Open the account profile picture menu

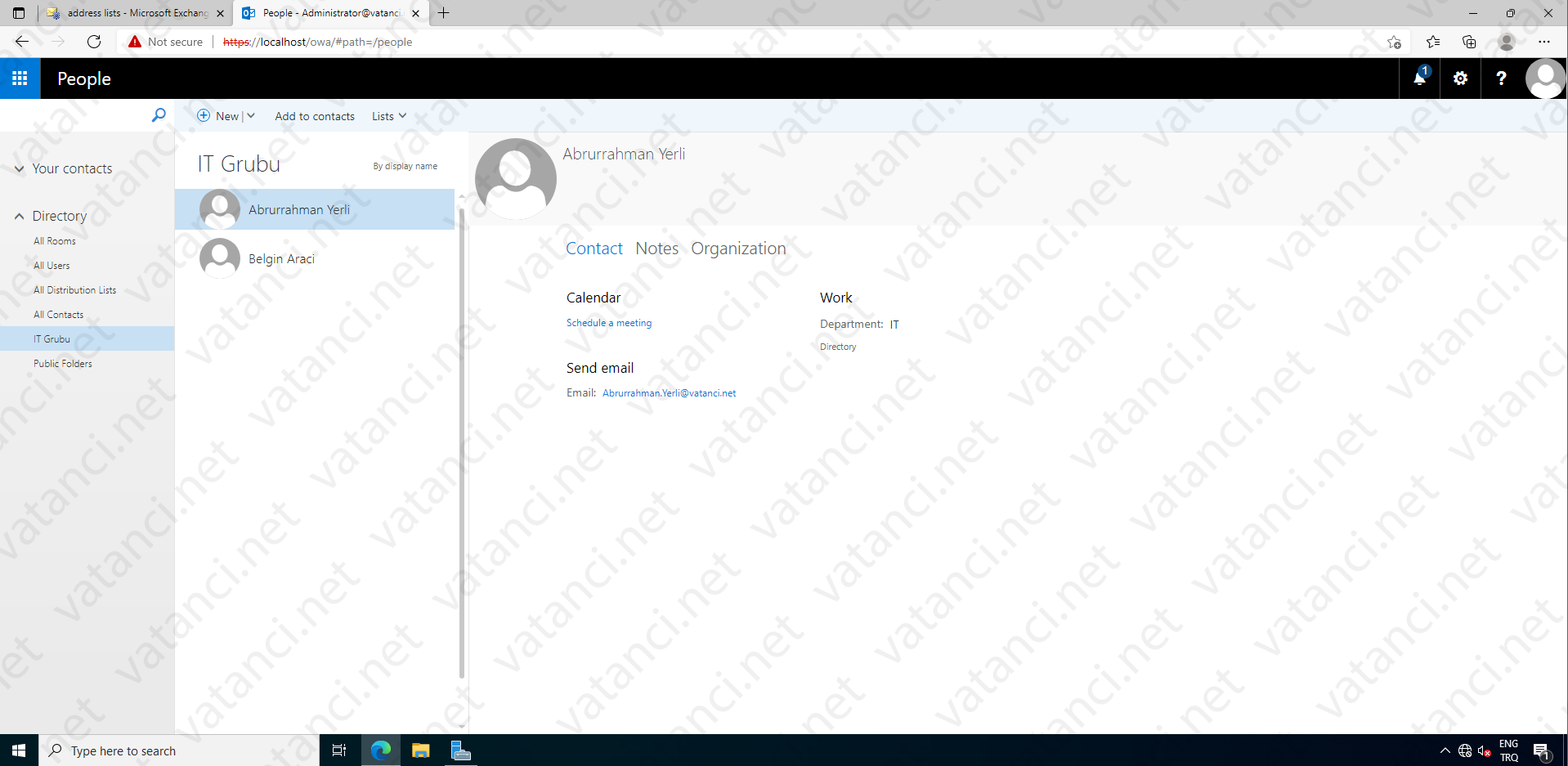click(x=1545, y=78)
